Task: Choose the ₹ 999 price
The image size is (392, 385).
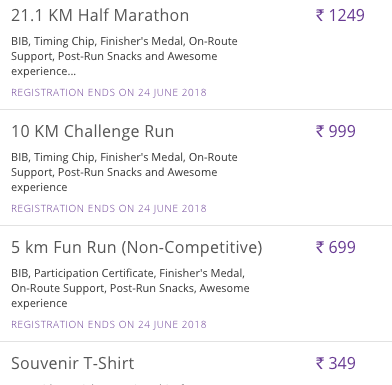Action: click(336, 131)
